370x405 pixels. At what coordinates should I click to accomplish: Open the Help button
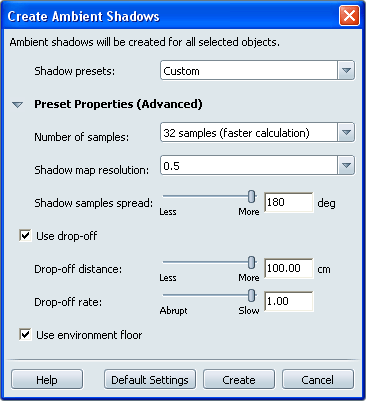[47, 379]
